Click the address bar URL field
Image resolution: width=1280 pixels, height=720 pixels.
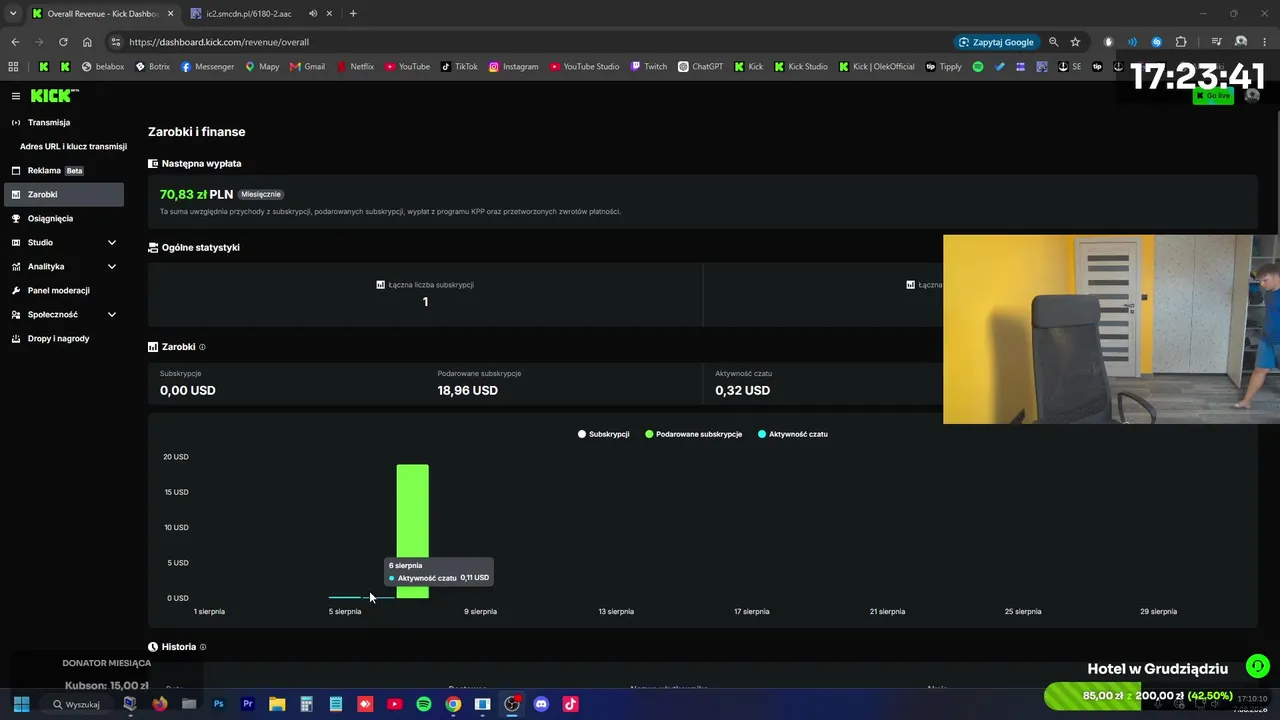[530, 42]
